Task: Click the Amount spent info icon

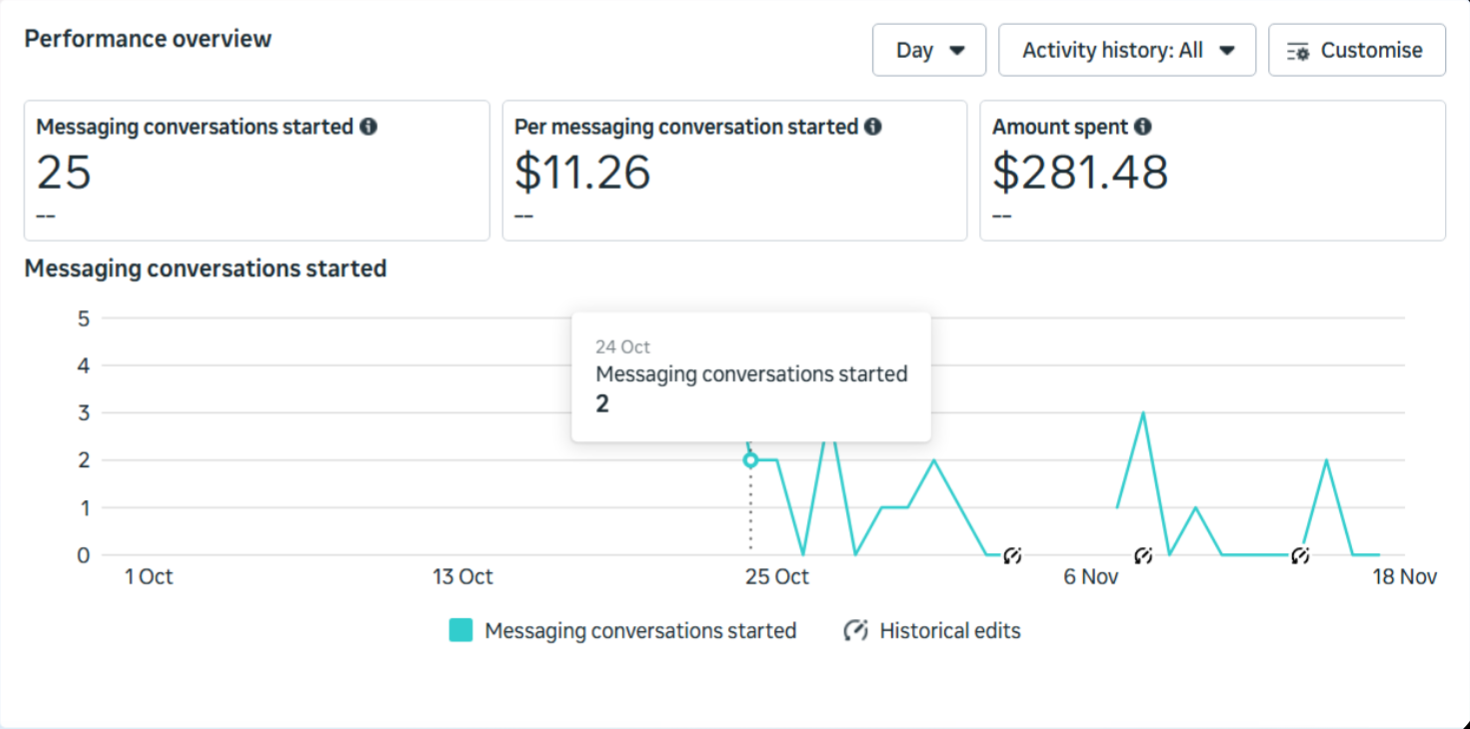Action: [1143, 127]
